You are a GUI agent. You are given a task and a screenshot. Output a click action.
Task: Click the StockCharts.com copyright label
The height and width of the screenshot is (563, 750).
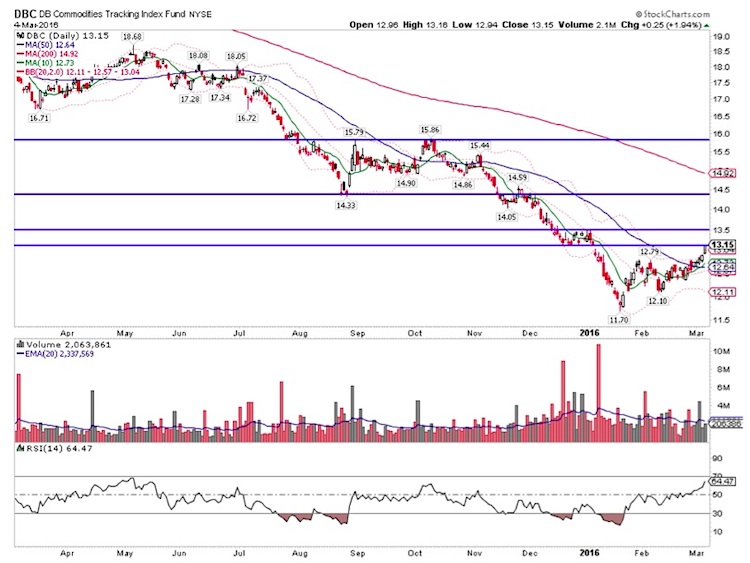pos(673,14)
